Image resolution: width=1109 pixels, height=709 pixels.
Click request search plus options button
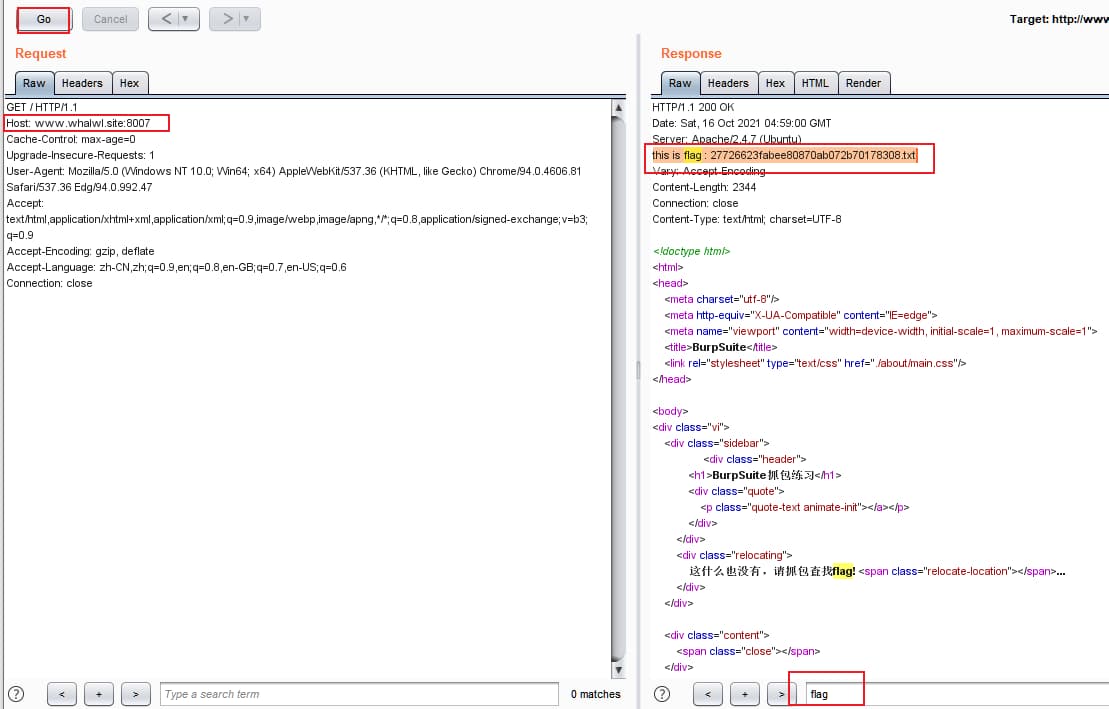click(x=99, y=694)
